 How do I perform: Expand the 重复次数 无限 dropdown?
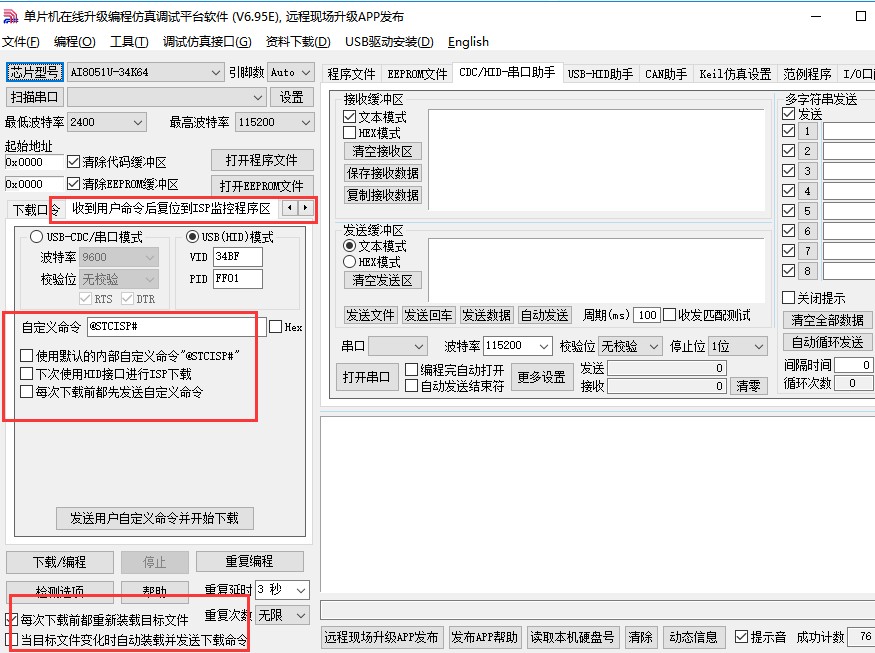[301, 616]
